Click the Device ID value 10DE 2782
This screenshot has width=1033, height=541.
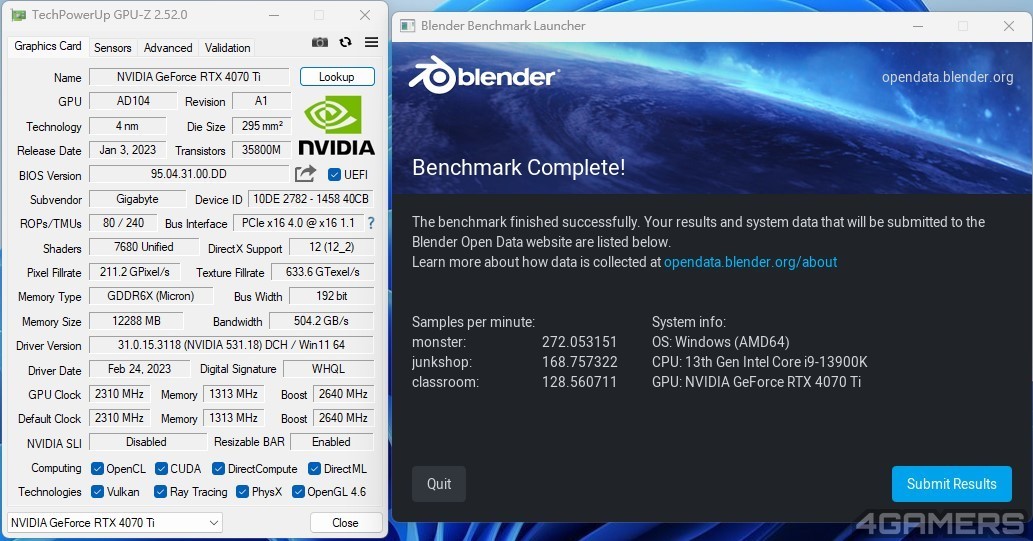click(311, 199)
